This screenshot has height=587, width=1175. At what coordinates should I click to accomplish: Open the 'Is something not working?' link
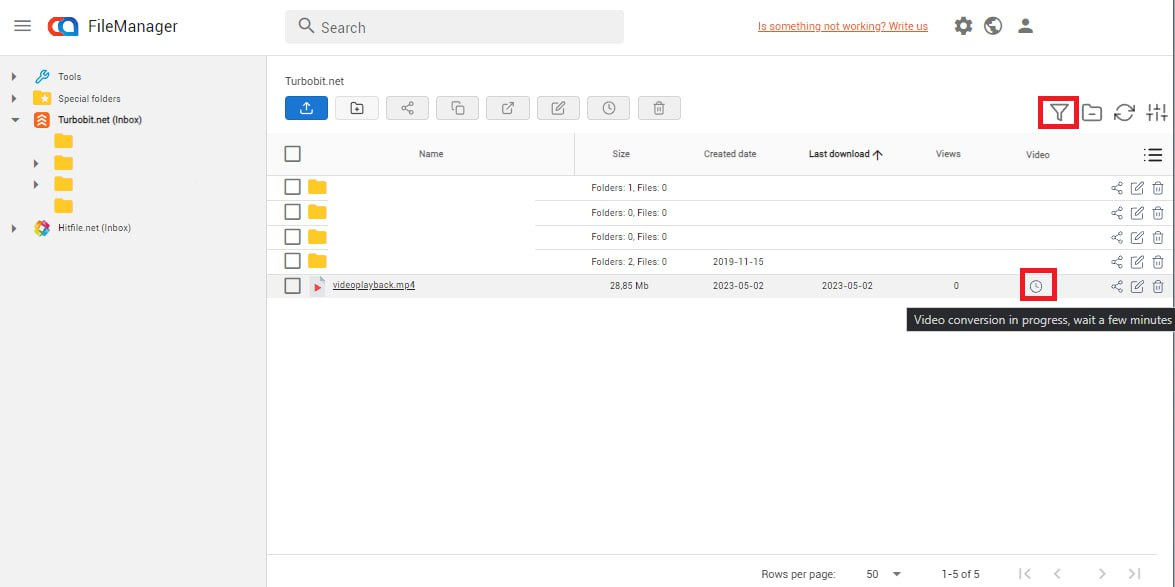(842, 27)
